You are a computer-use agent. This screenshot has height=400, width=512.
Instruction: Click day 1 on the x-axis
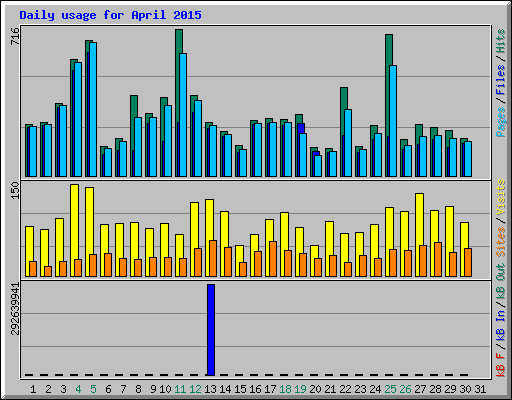pyautogui.click(x=33, y=389)
